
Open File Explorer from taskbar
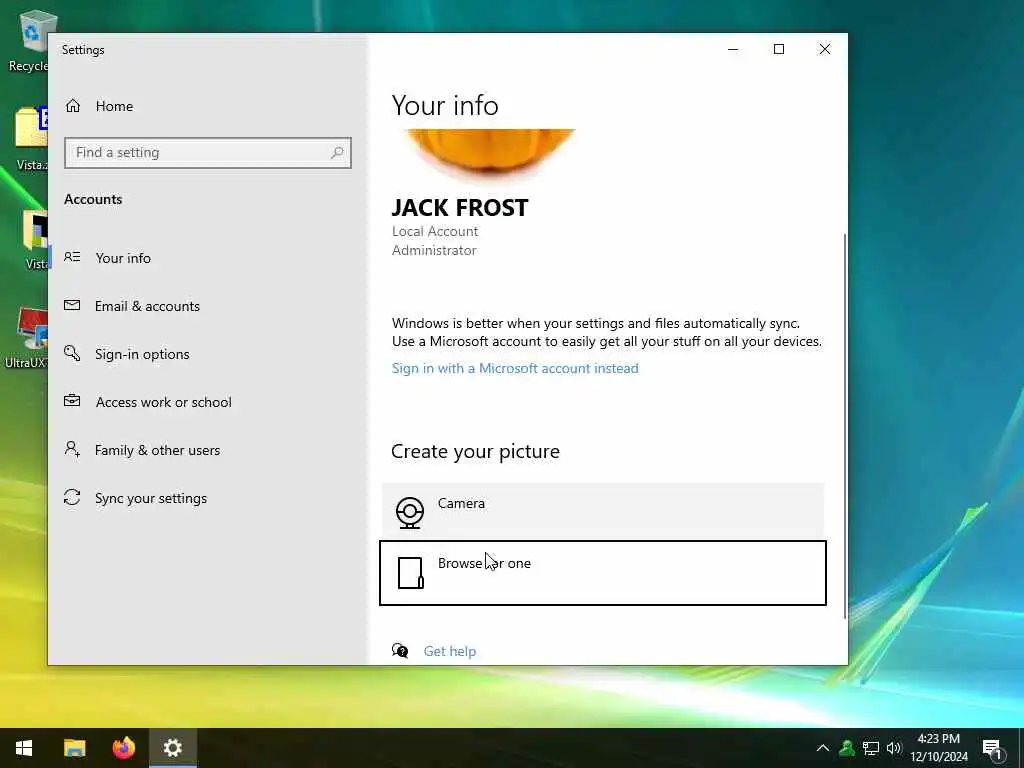[x=74, y=748]
